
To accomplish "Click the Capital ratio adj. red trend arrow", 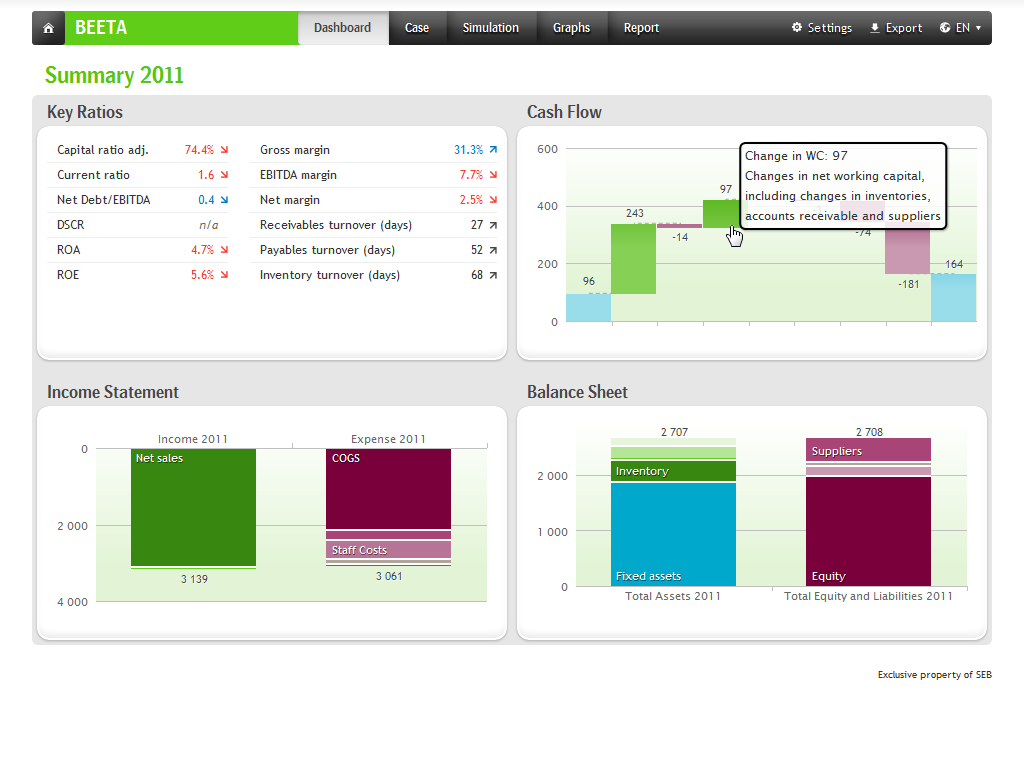I will [x=224, y=150].
